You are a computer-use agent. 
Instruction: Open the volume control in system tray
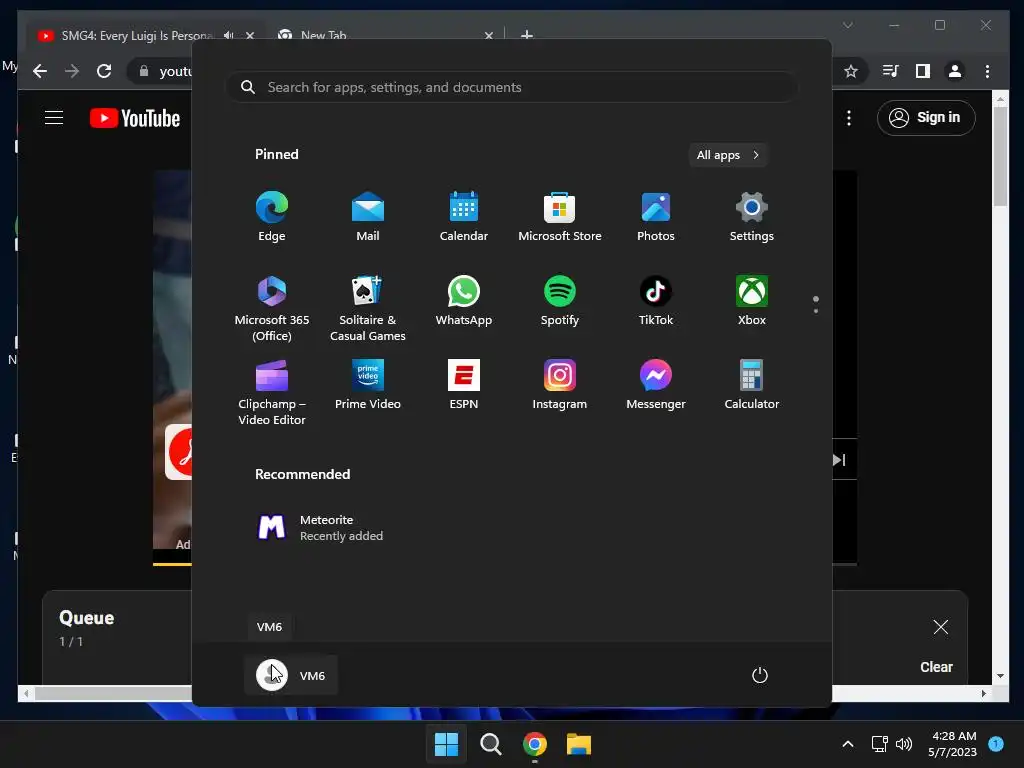[904, 744]
